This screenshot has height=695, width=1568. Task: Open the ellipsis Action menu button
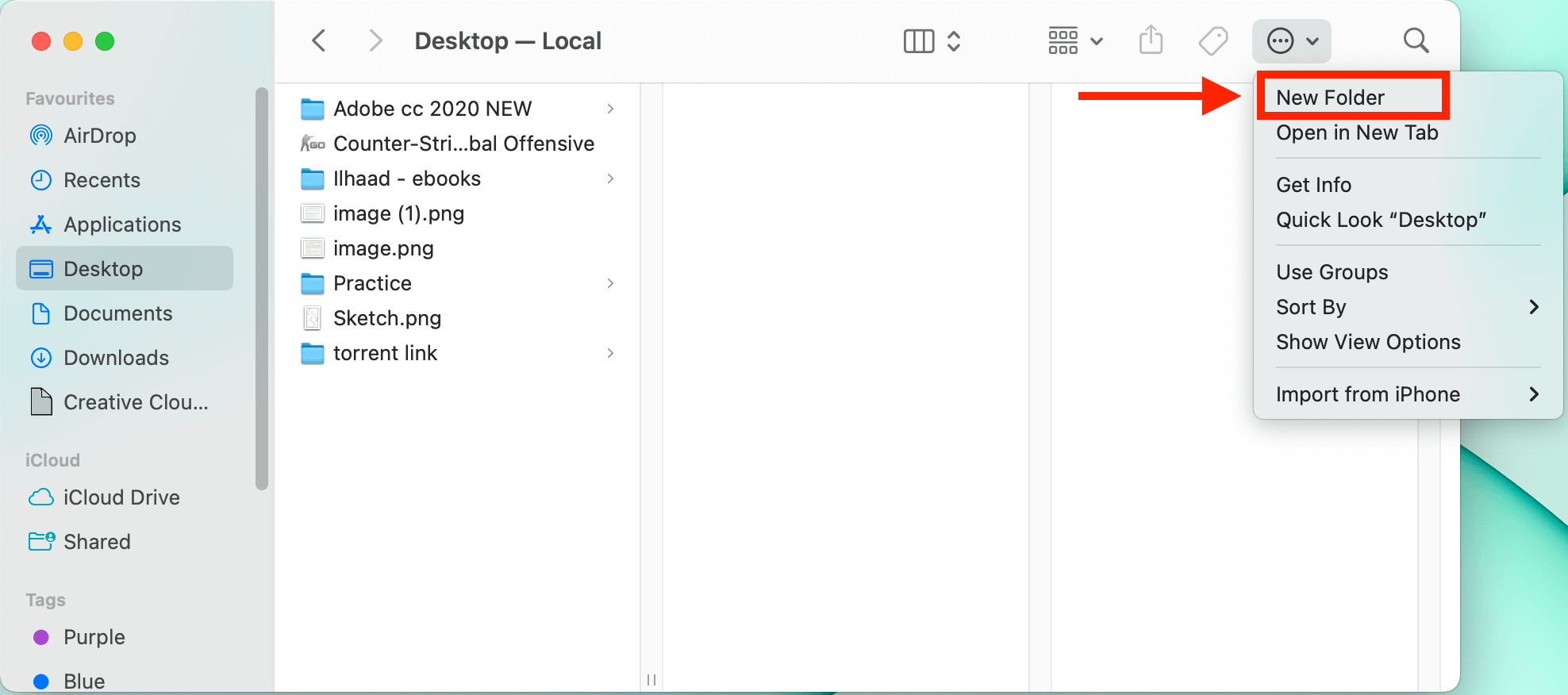tap(1291, 41)
